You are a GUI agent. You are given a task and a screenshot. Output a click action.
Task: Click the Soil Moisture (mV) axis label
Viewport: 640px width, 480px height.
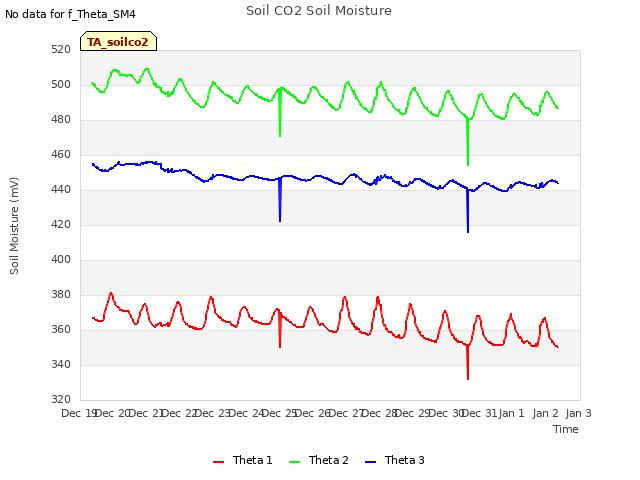point(14,226)
